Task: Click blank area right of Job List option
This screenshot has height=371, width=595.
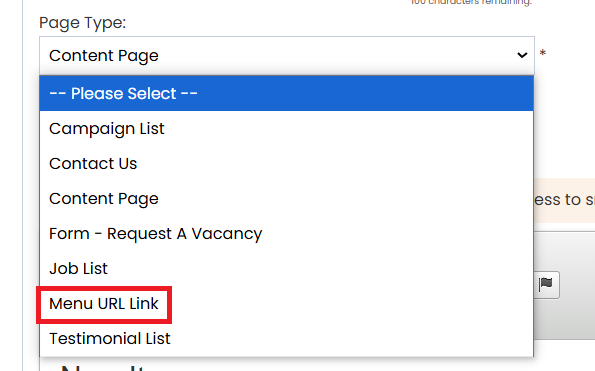Action: point(321,268)
